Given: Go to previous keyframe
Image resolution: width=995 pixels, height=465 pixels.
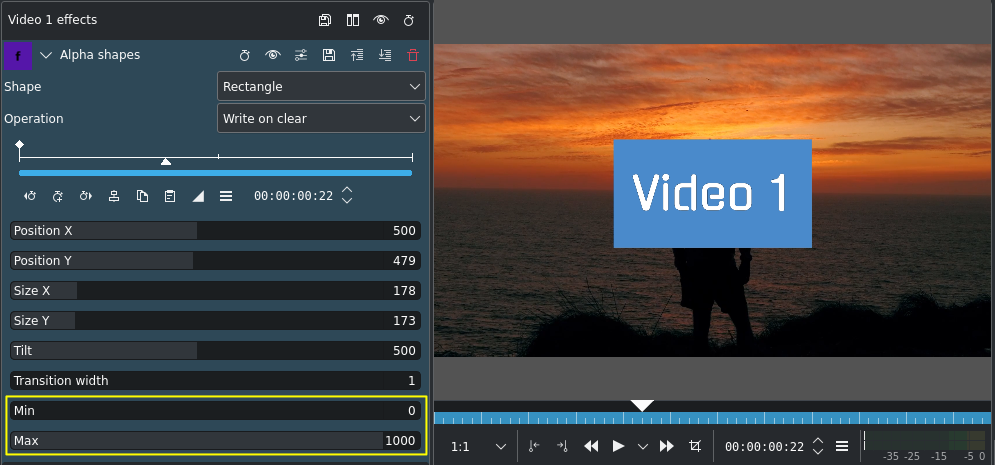Looking at the screenshot, I should [x=30, y=196].
